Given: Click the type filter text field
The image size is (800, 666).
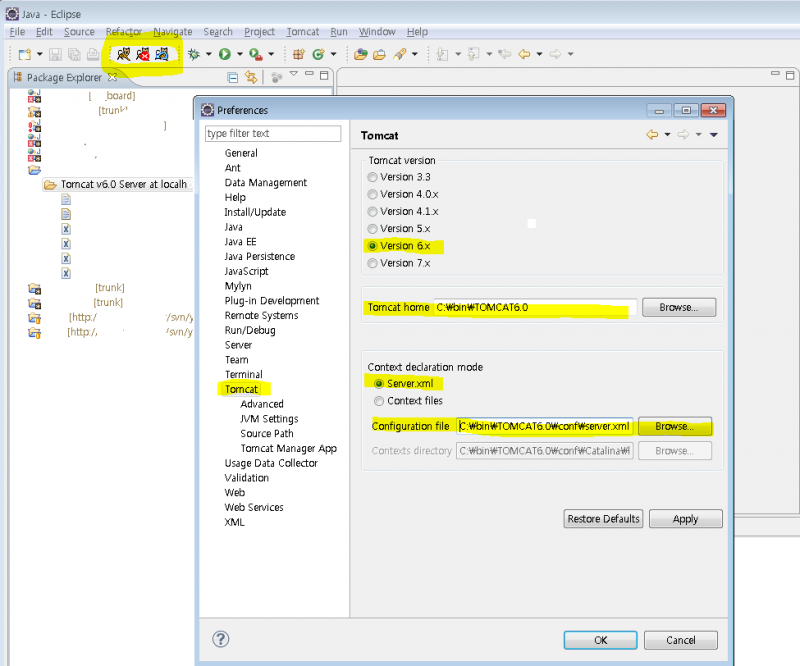Looking at the screenshot, I should pyautogui.click(x=272, y=133).
